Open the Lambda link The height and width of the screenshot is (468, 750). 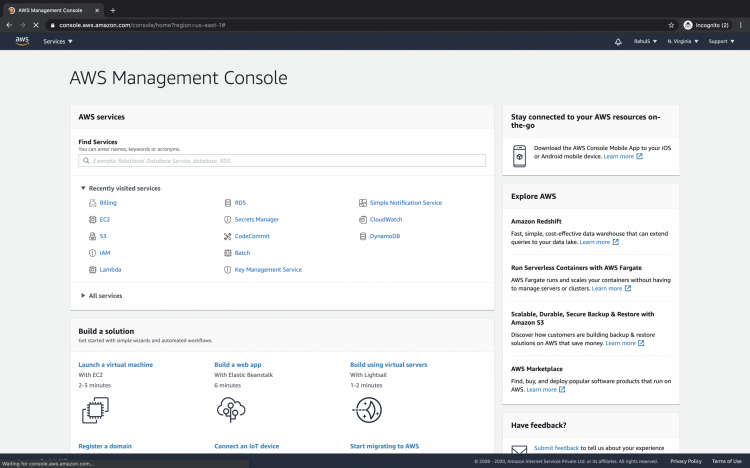pyautogui.click(x=110, y=270)
